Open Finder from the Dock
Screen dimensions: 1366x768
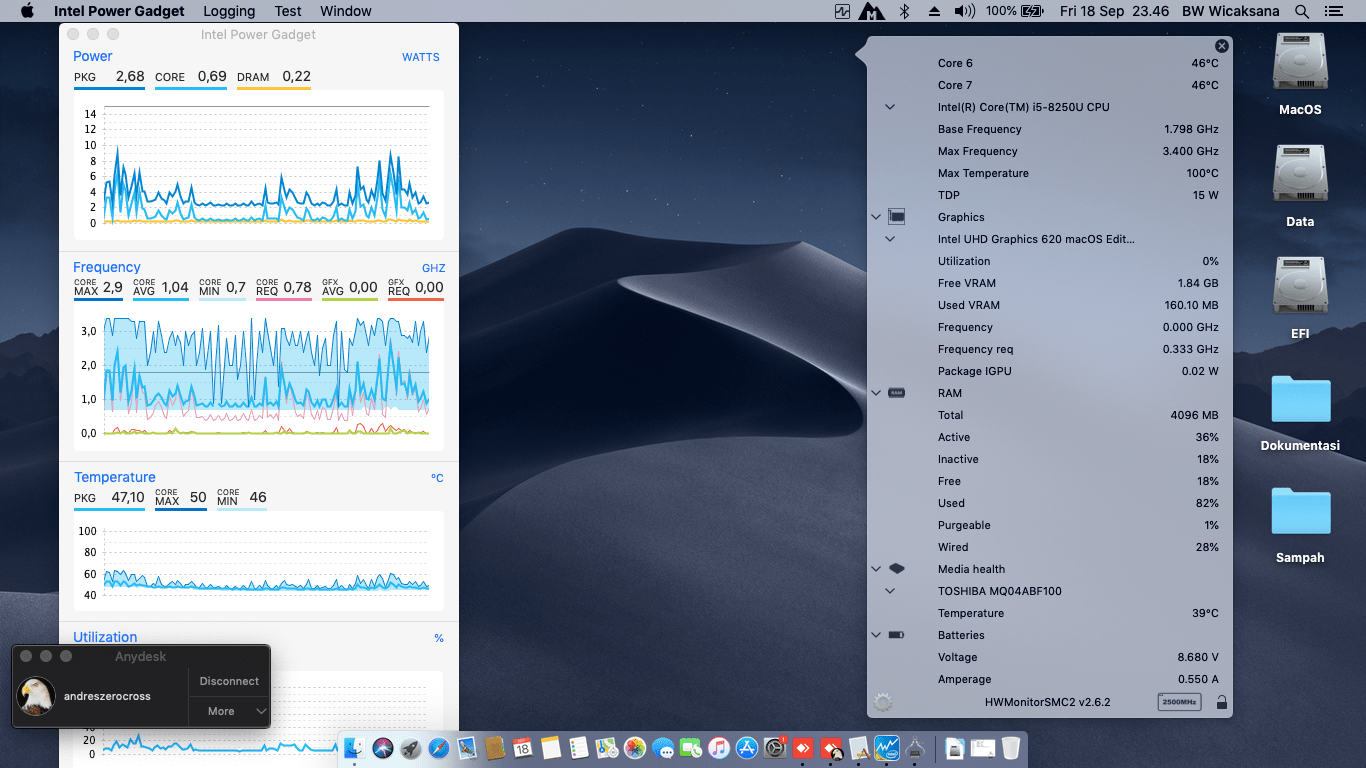(x=355, y=747)
